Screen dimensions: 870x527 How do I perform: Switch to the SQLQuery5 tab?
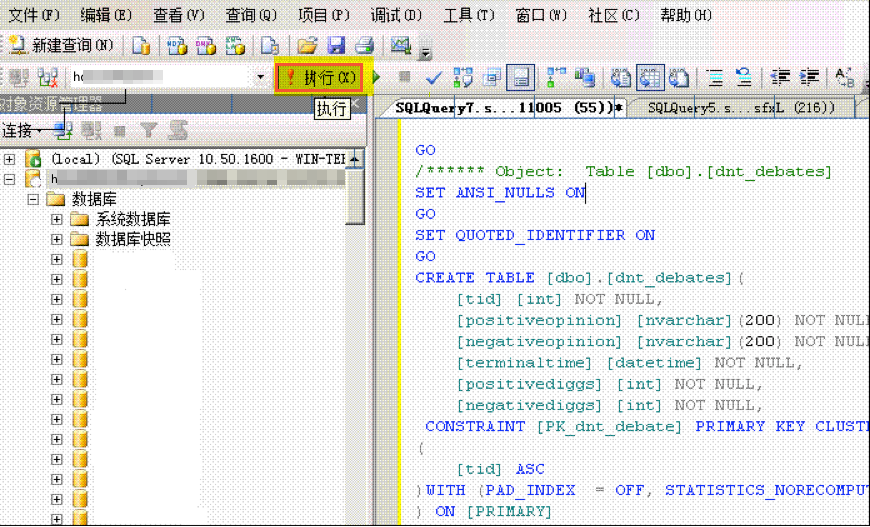pos(741,108)
